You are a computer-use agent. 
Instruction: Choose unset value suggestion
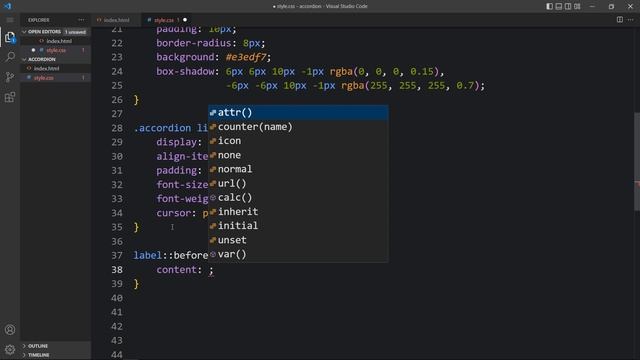pos(298,240)
